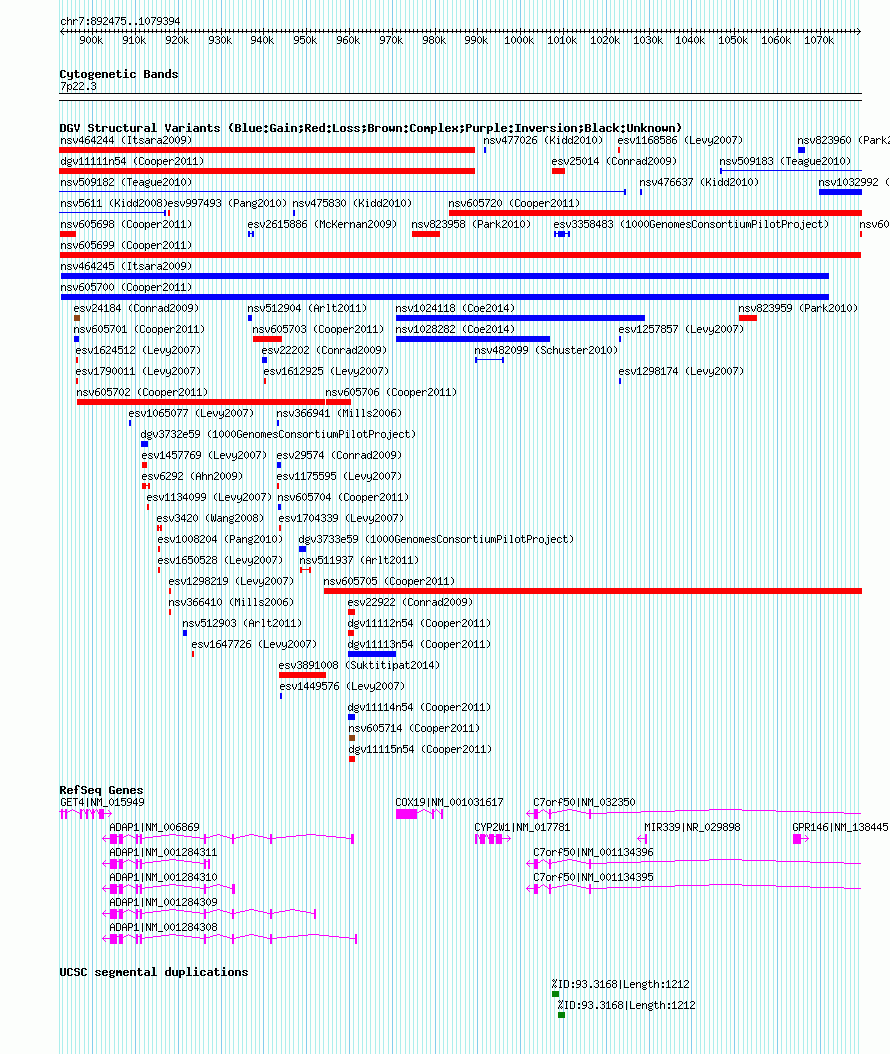Image resolution: width=890 pixels, height=1054 pixels.
Task: Click the esv22922 (Conrad2009) label
Action: 410,602
